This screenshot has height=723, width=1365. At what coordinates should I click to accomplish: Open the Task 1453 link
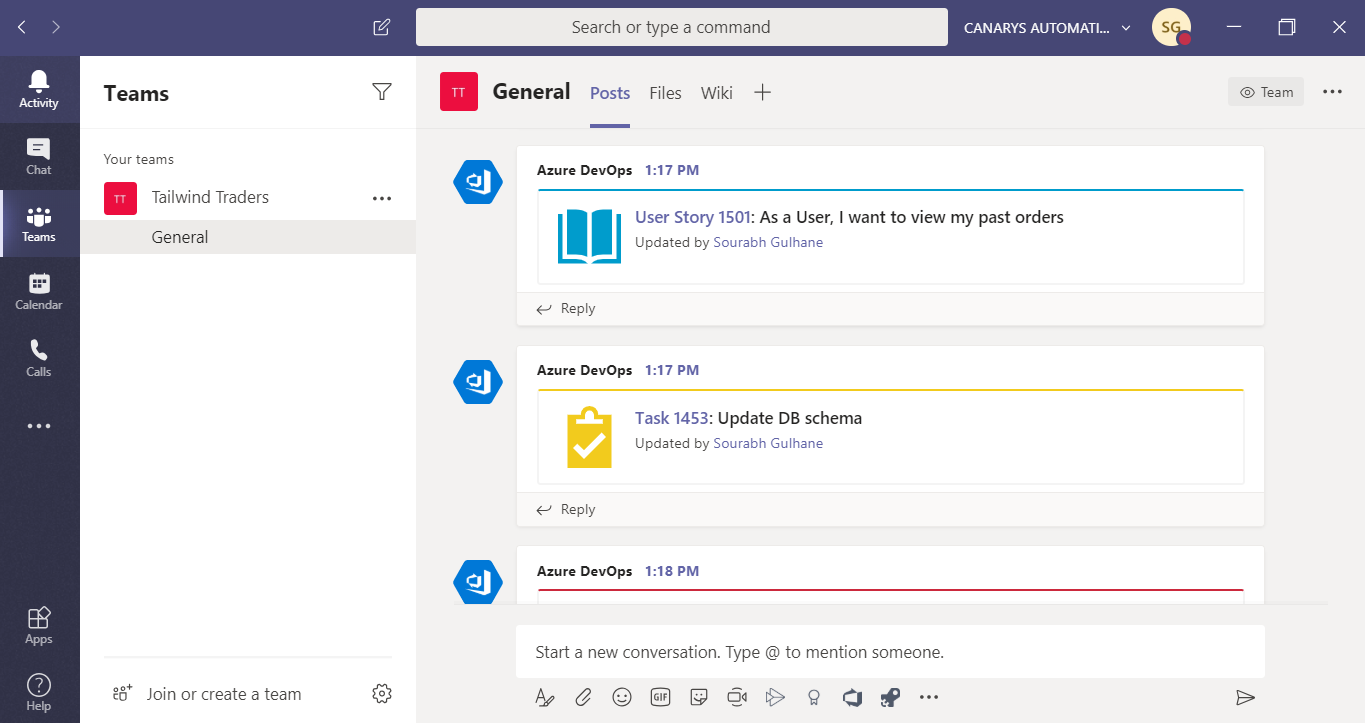pos(672,418)
